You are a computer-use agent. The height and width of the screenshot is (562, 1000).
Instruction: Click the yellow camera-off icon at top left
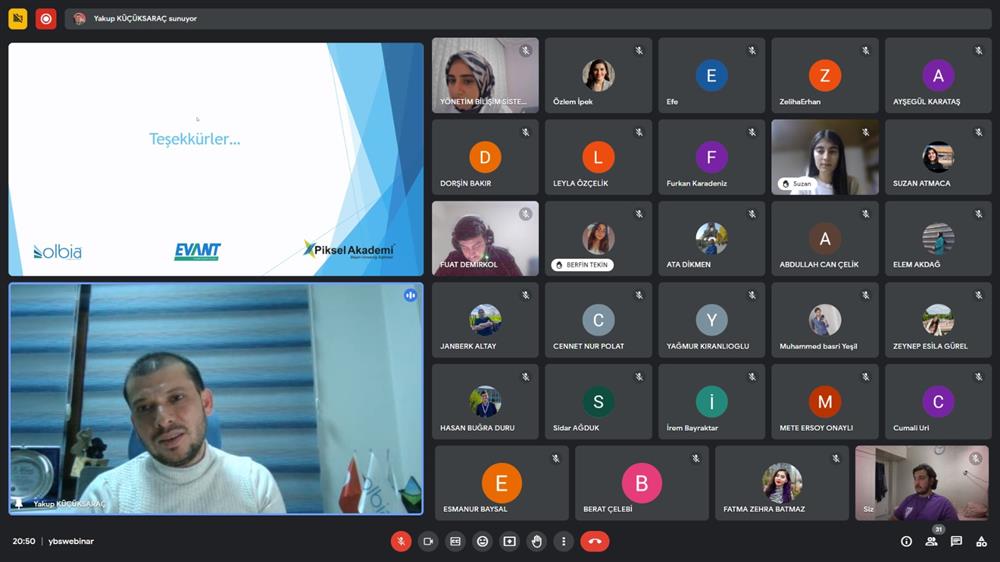tap(18, 18)
